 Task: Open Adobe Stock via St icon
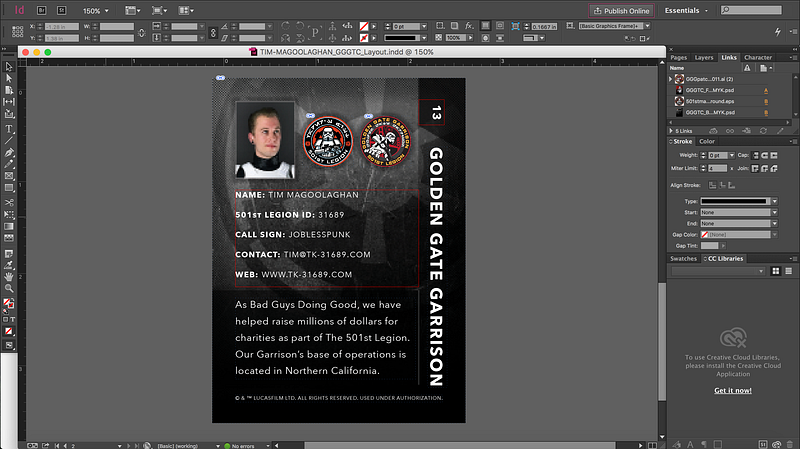click(61, 10)
